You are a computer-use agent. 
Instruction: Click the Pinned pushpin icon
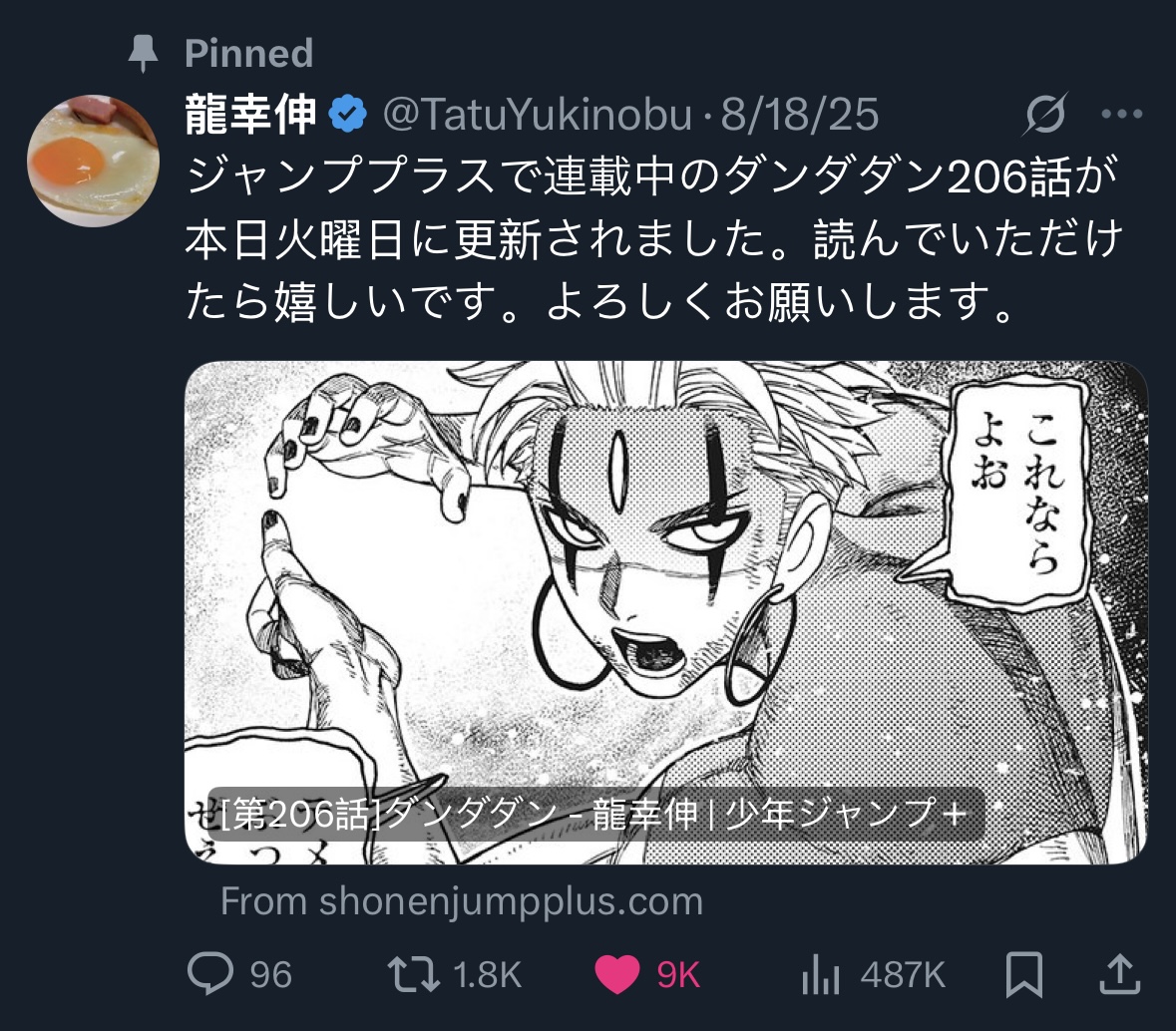143,53
